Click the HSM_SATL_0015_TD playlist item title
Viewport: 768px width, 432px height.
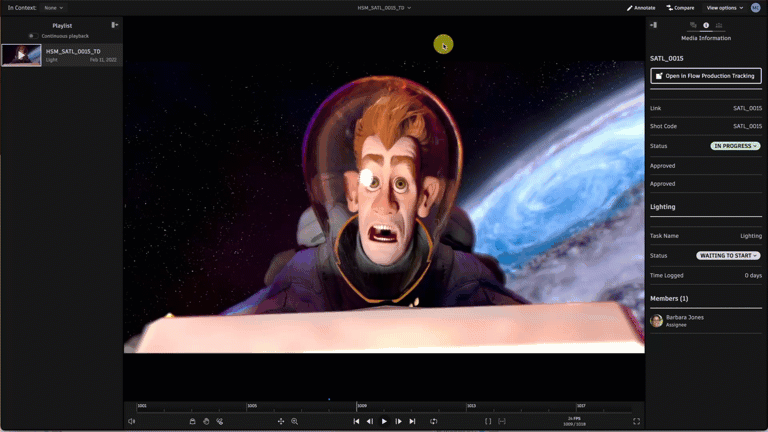click(x=73, y=51)
